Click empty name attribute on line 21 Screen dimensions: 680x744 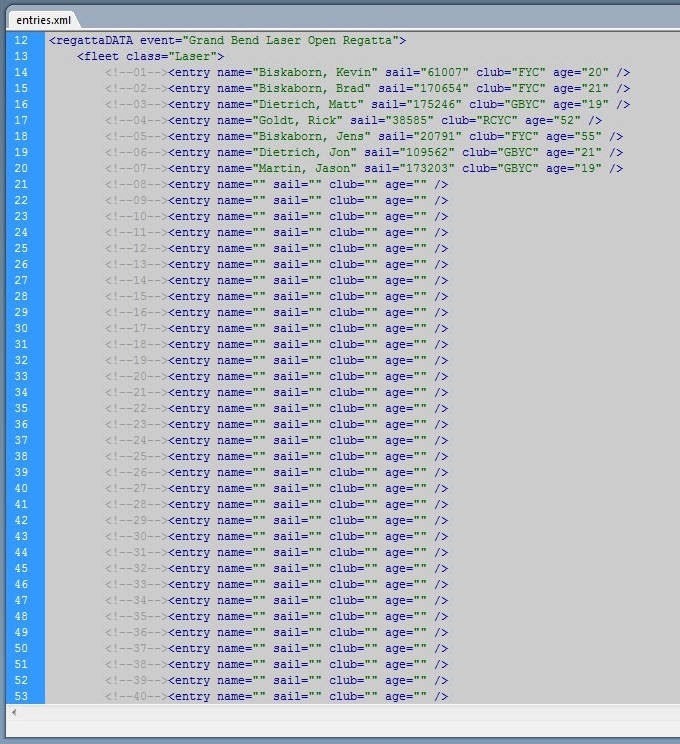[242, 185]
